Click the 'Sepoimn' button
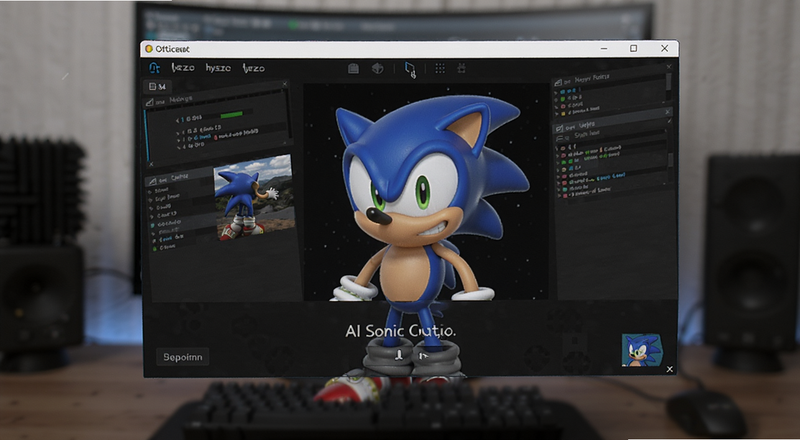Image resolution: width=800 pixels, height=440 pixels. [183, 357]
